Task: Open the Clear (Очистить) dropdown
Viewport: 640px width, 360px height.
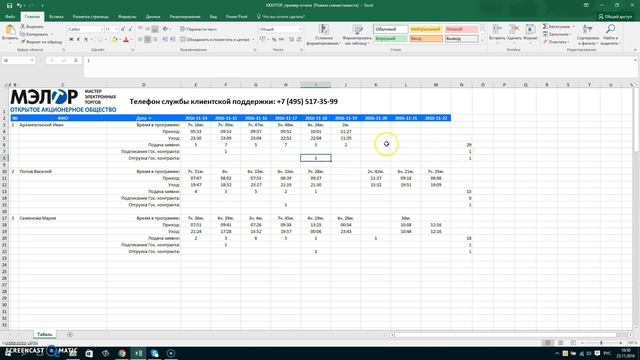Action: [x=556, y=42]
